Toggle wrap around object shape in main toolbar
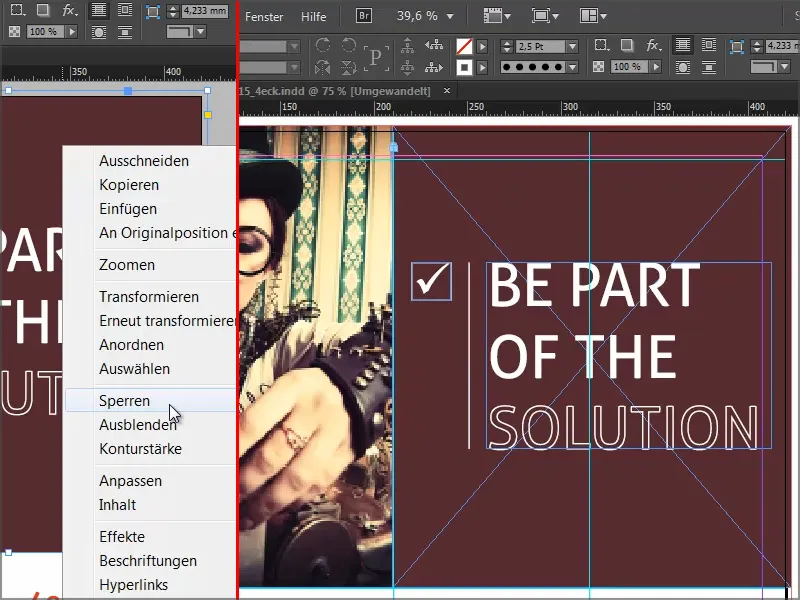 (x=683, y=67)
